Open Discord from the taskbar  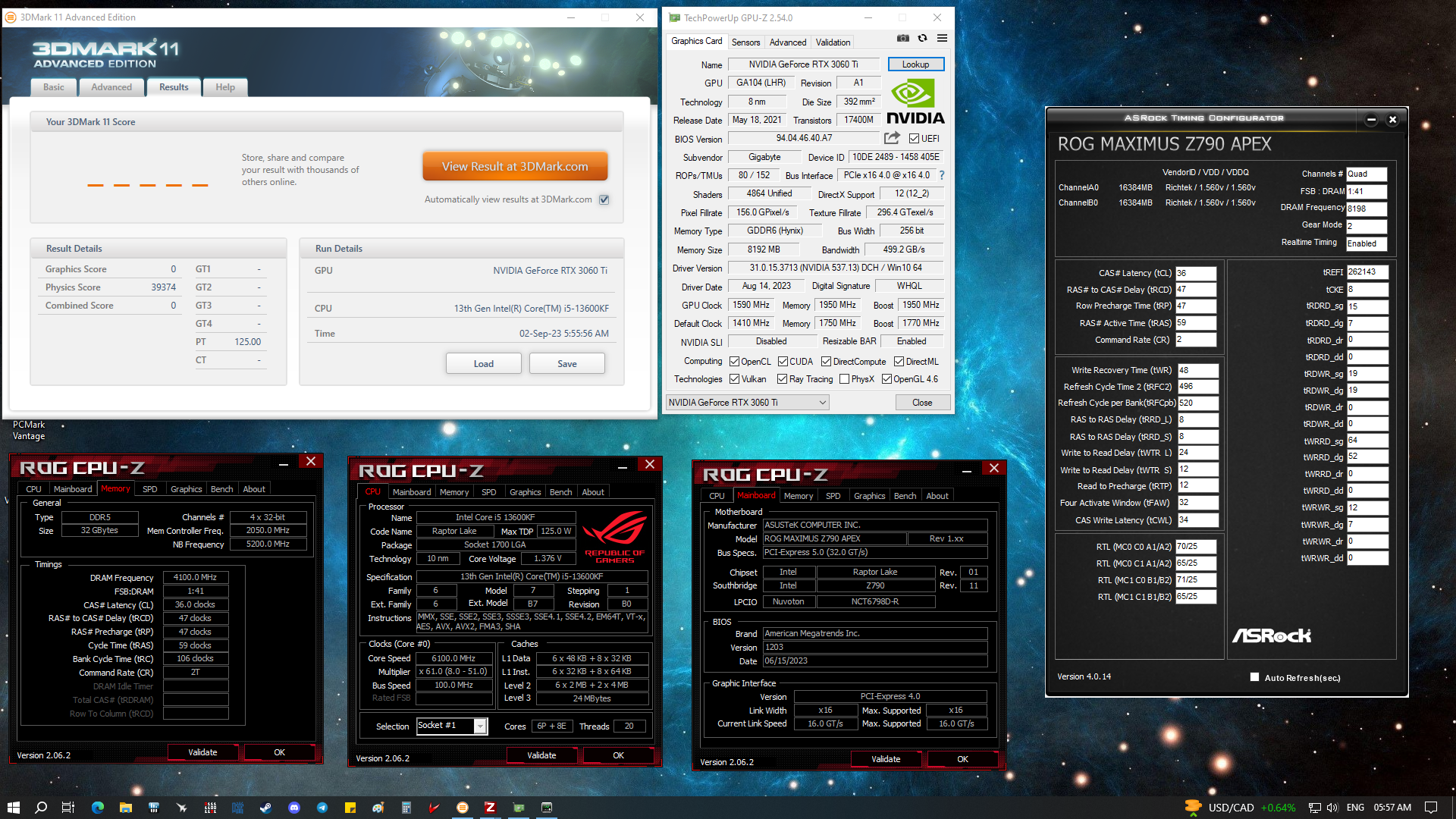click(x=294, y=808)
